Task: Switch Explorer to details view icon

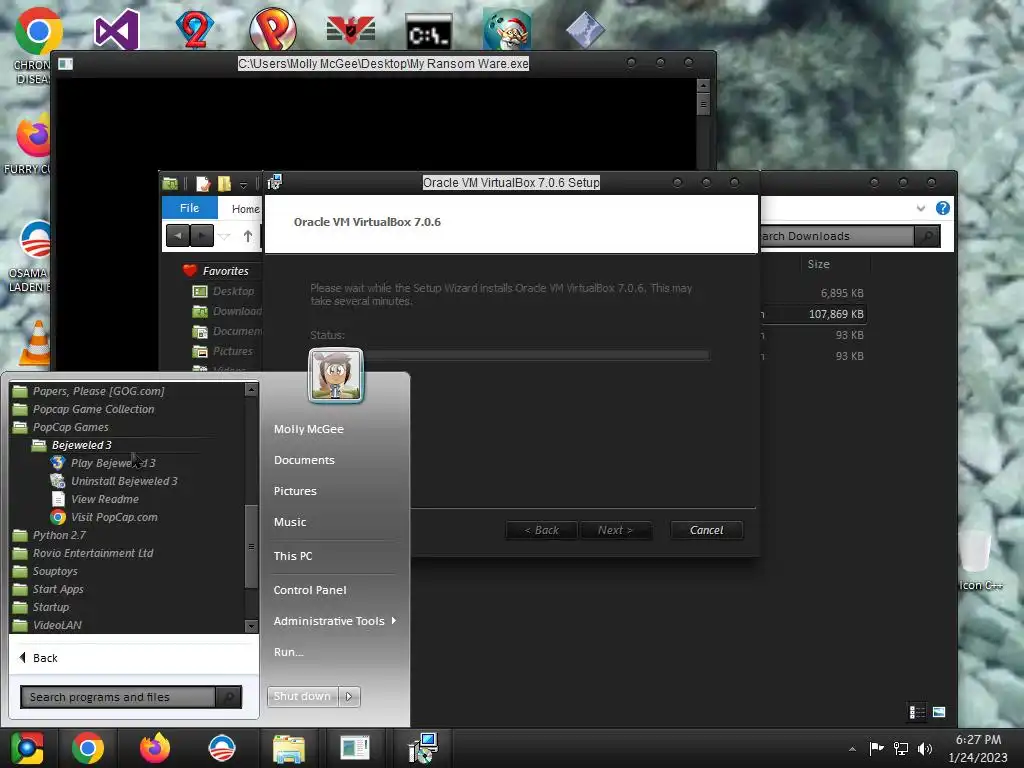Action: [x=917, y=712]
